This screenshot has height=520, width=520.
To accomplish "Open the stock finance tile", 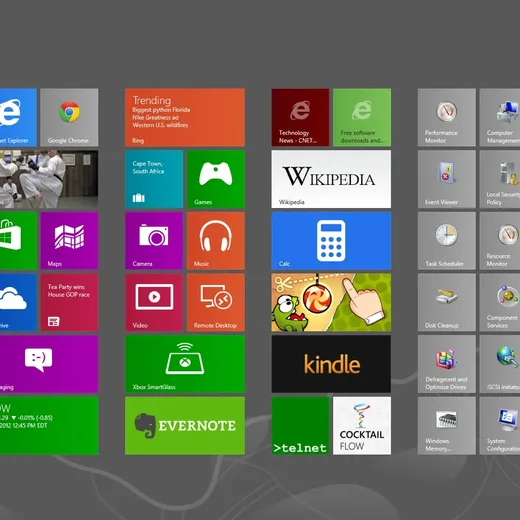I will [49, 426].
